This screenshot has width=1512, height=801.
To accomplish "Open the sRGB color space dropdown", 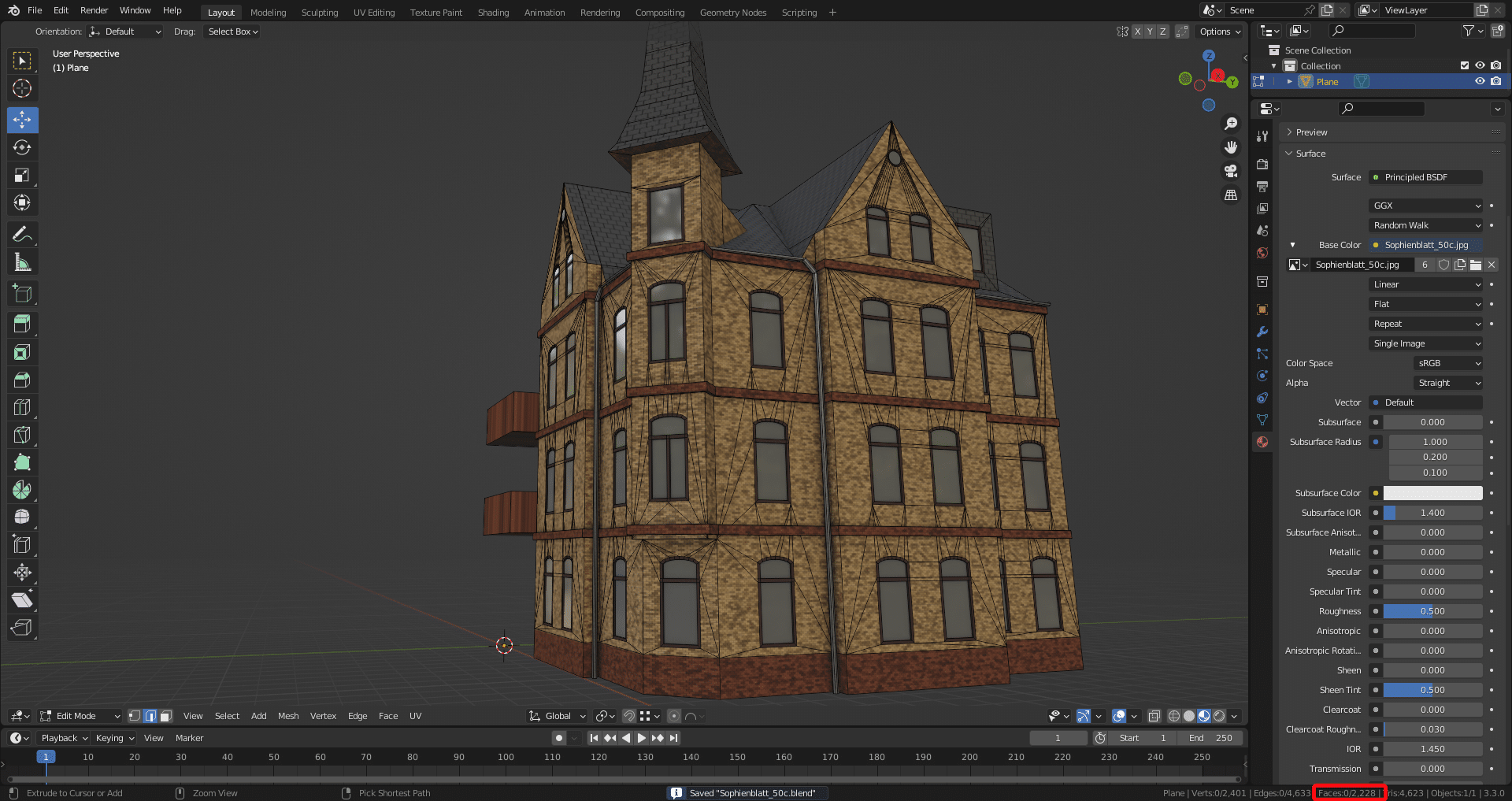I will 1449,363.
